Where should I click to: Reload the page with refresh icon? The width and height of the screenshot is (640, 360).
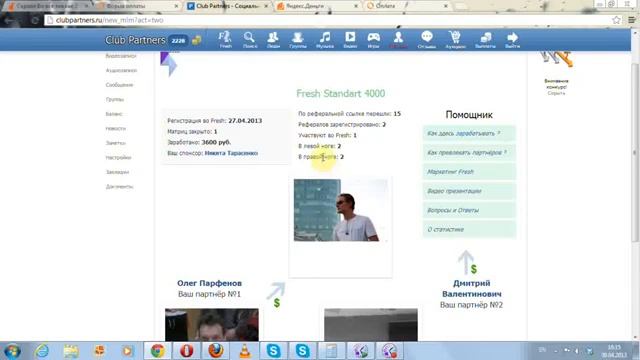coord(34,20)
